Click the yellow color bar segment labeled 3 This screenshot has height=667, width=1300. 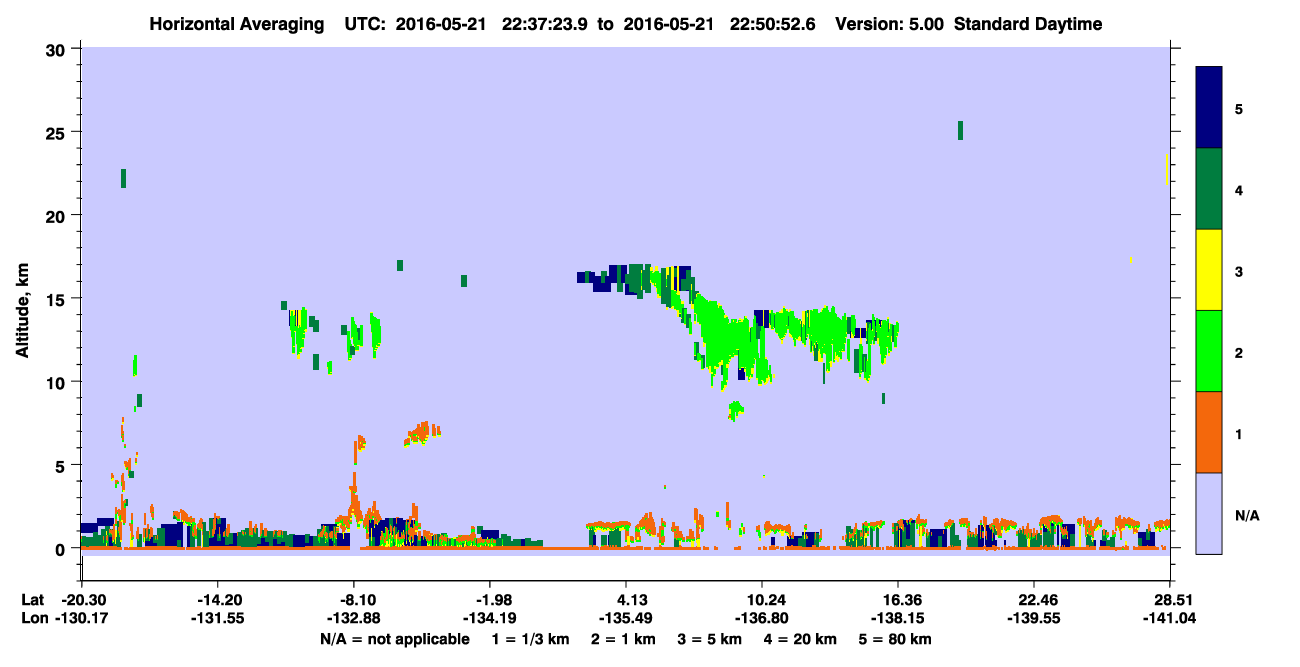click(1209, 270)
